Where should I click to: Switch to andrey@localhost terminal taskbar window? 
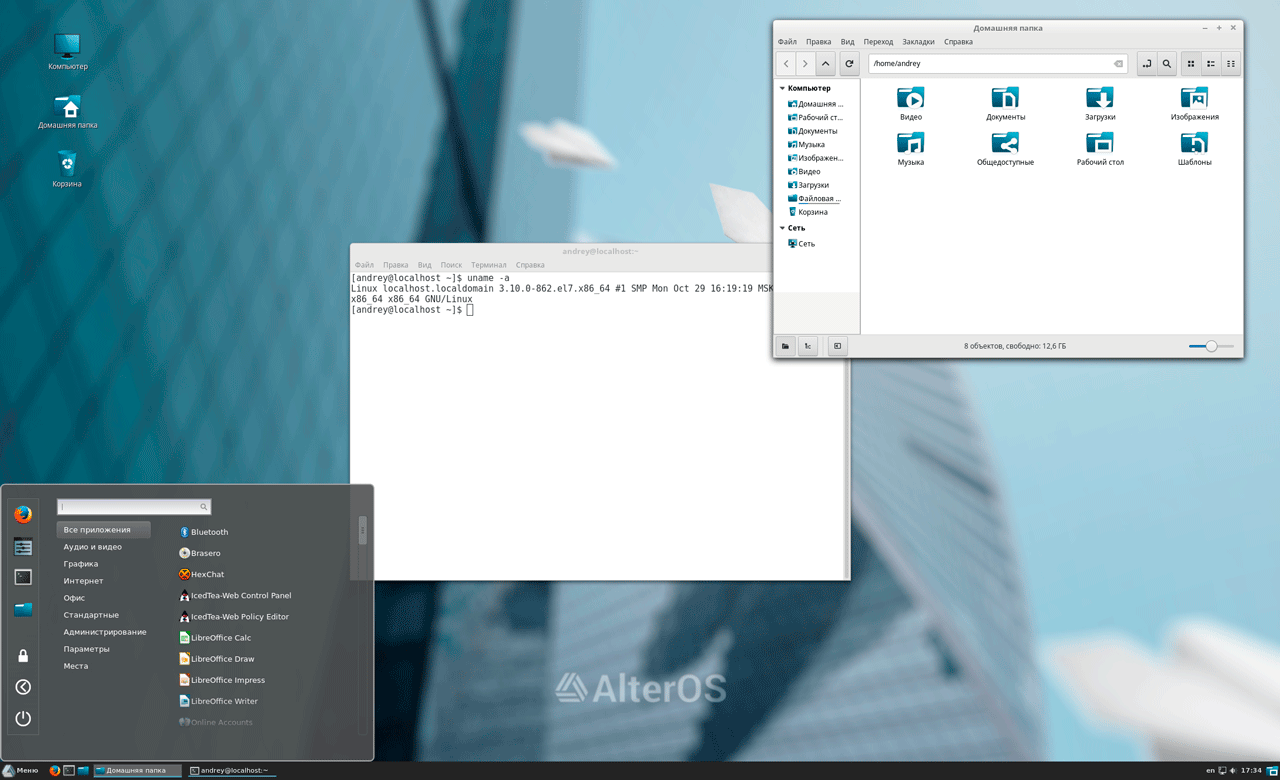(230, 771)
